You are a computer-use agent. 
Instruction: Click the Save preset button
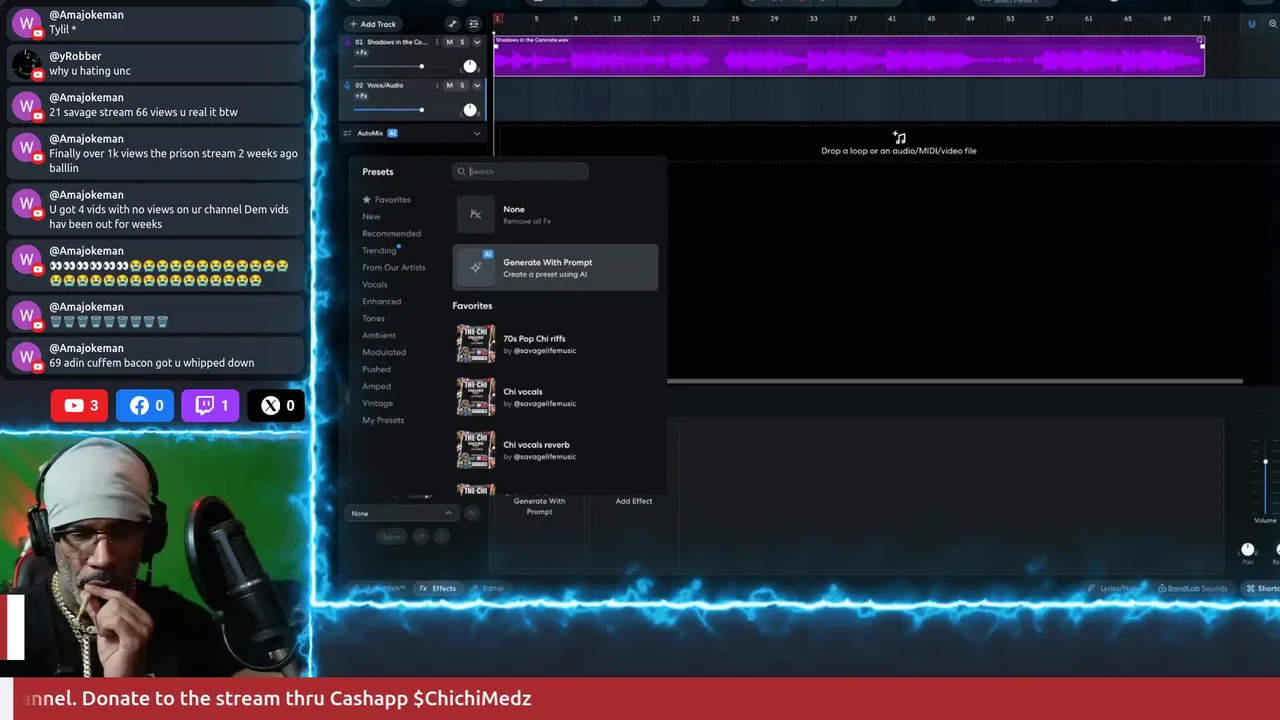[391, 537]
